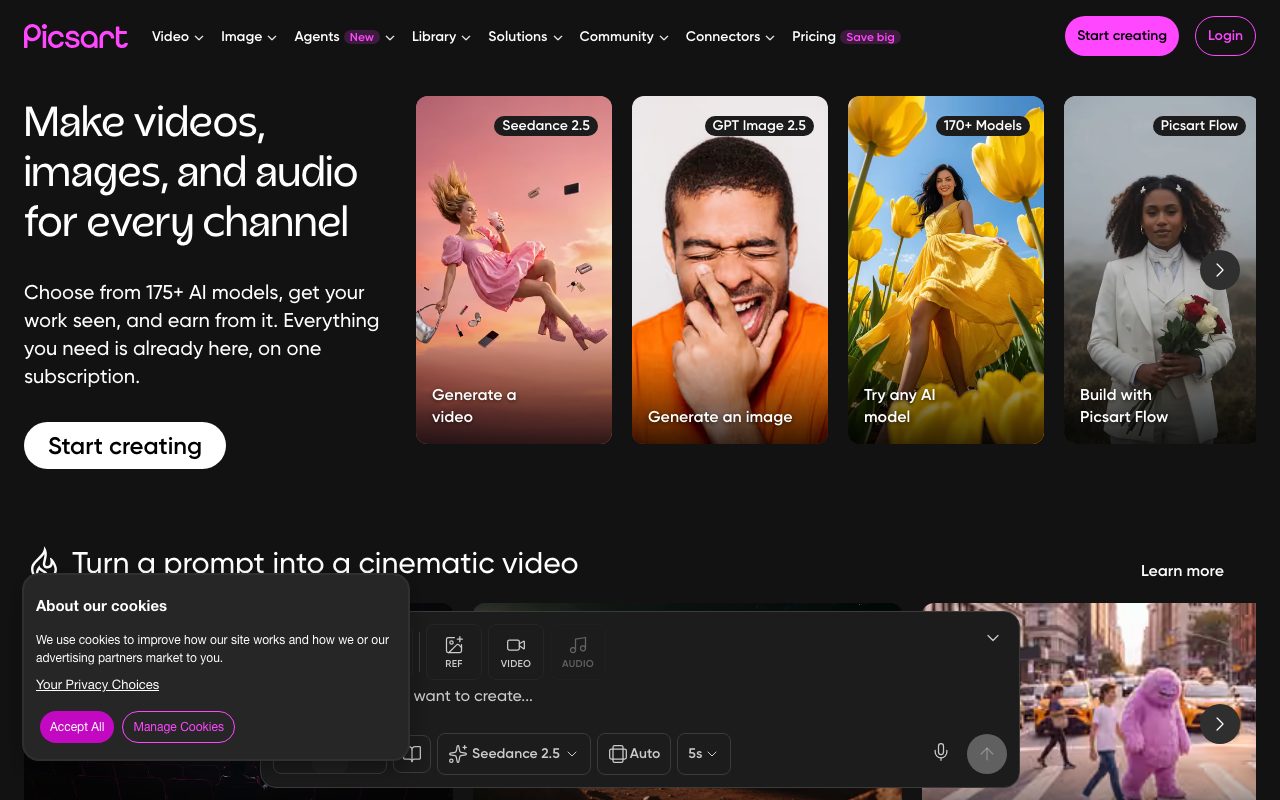Go to the Pricing page
The width and height of the screenshot is (1280, 800).
[814, 36]
